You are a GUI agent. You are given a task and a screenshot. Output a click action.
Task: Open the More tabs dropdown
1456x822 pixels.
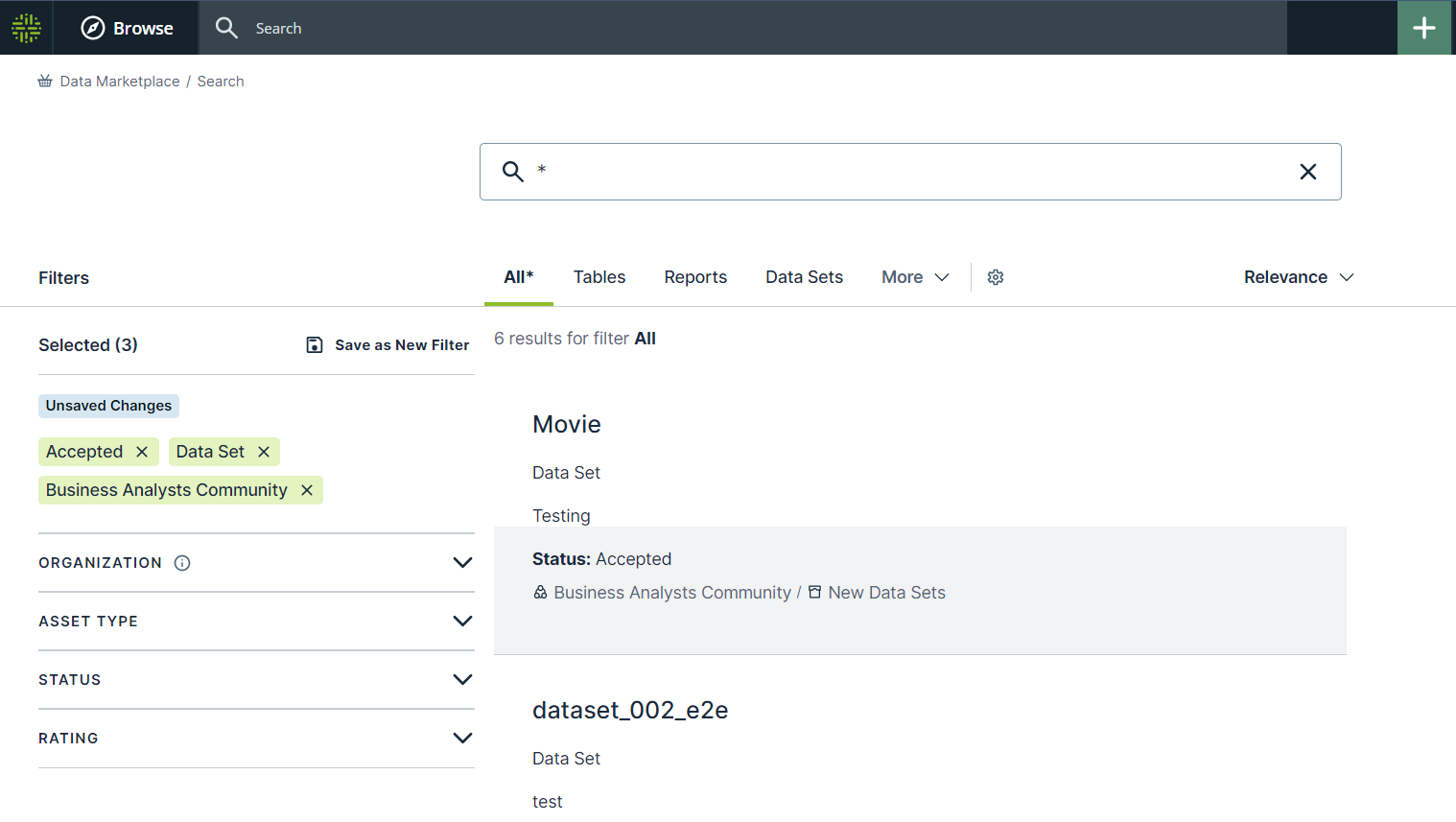click(x=915, y=277)
